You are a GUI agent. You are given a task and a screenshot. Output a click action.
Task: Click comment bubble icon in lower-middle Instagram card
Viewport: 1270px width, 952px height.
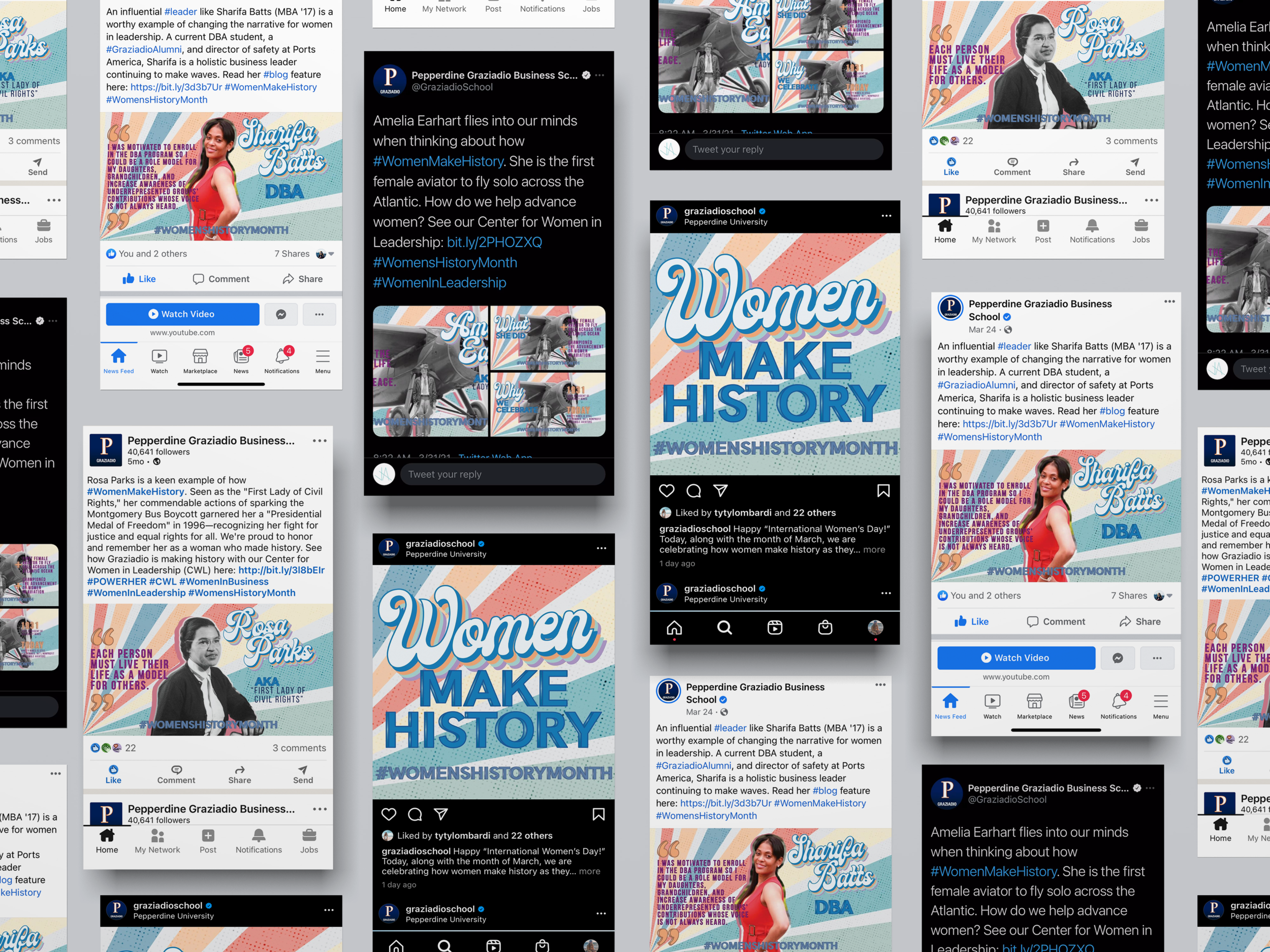coord(415,814)
